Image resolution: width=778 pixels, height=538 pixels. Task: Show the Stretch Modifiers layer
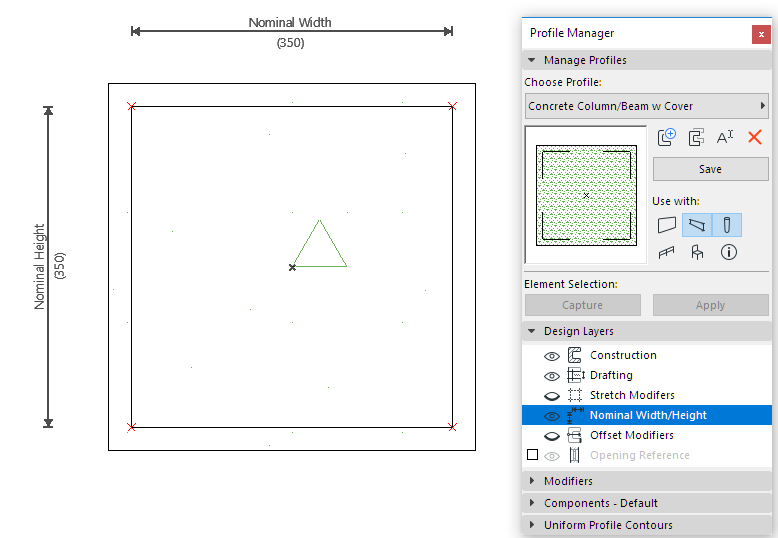pos(552,396)
